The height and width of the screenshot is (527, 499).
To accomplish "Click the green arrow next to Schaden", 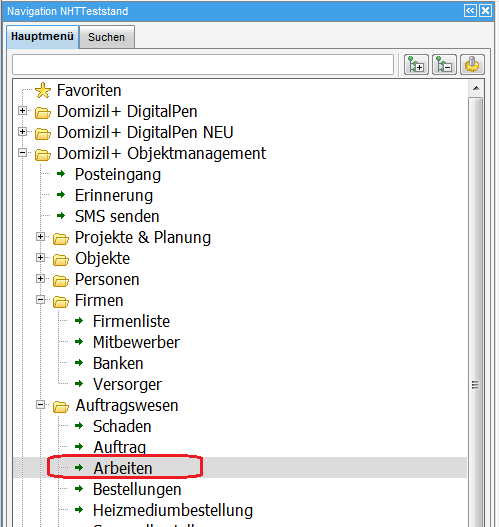I will (x=79, y=425).
